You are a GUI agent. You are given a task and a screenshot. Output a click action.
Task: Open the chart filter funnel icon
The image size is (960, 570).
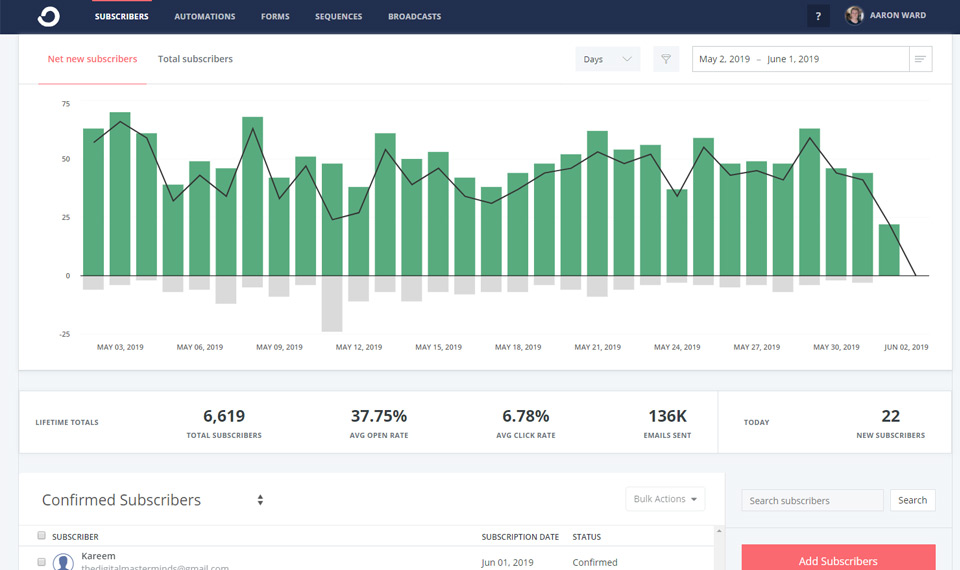(x=665, y=59)
